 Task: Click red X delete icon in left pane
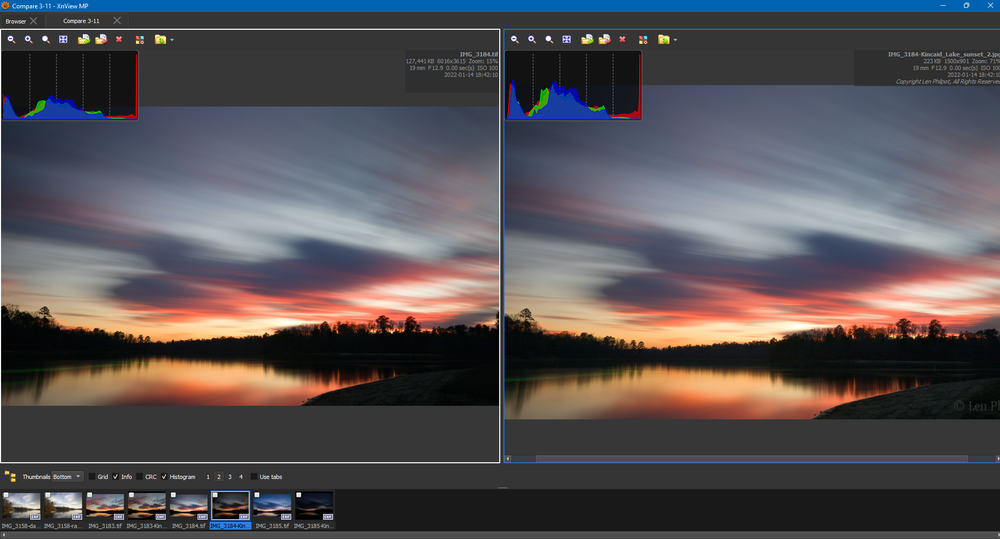(119, 39)
